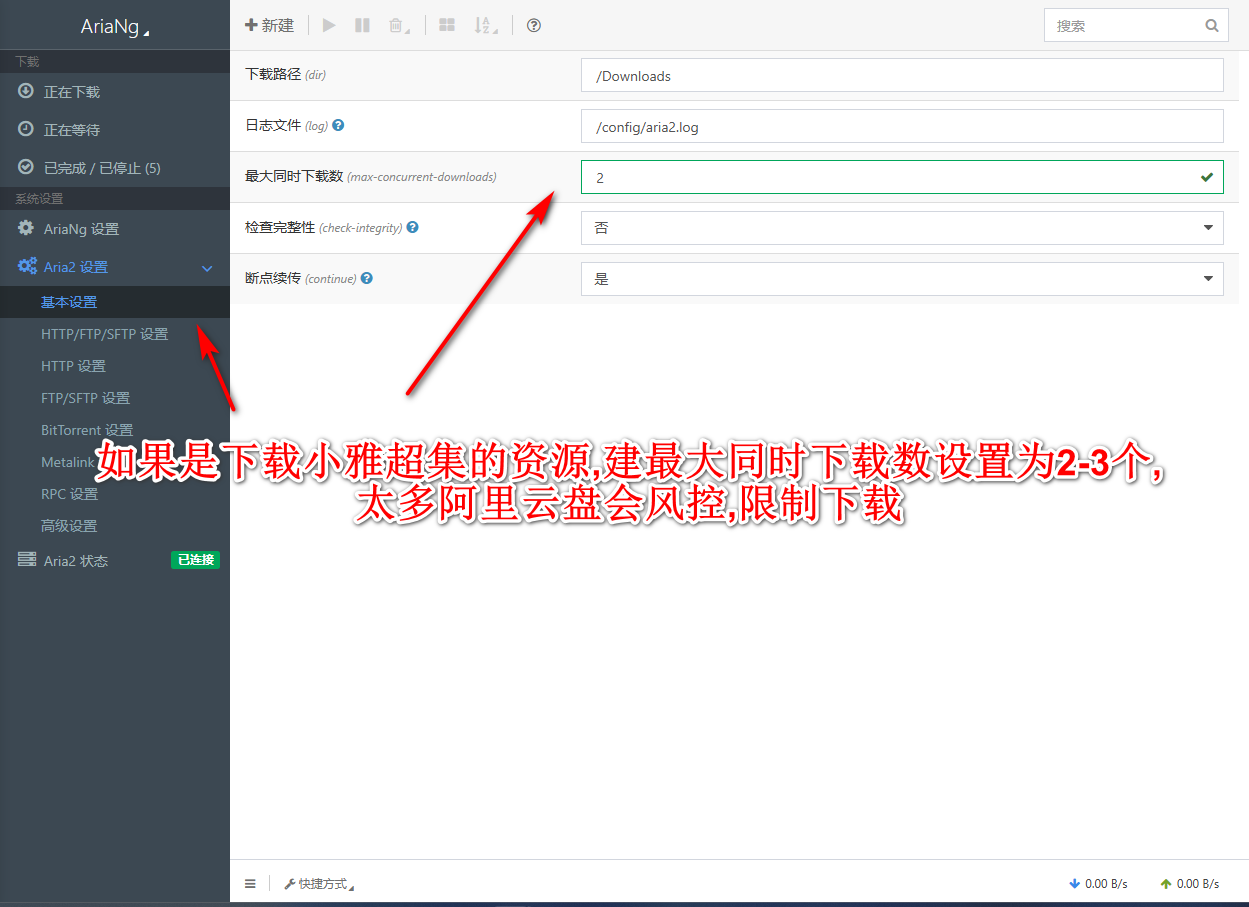Click the 新建 button
1249x907 pixels.
(270, 26)
